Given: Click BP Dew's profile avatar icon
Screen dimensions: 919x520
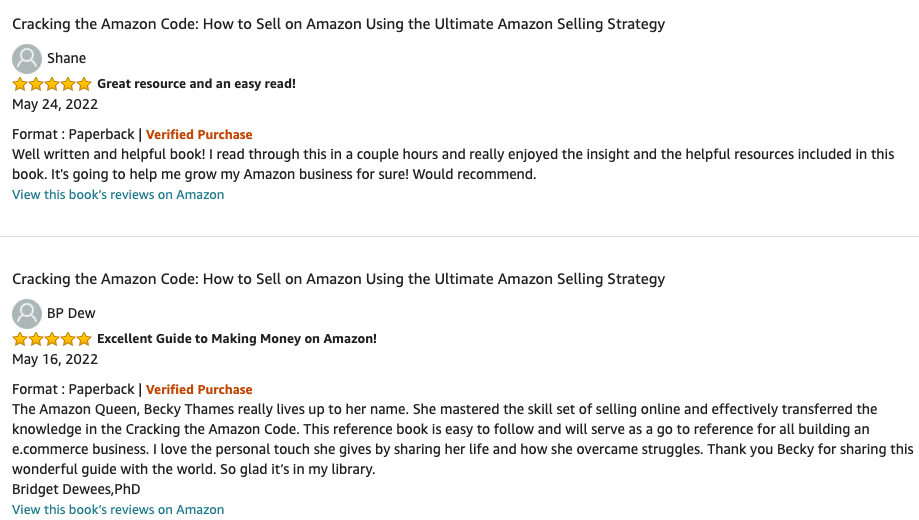Looking at the screenshot, I should pyautogui.click(x=27, y=314).
